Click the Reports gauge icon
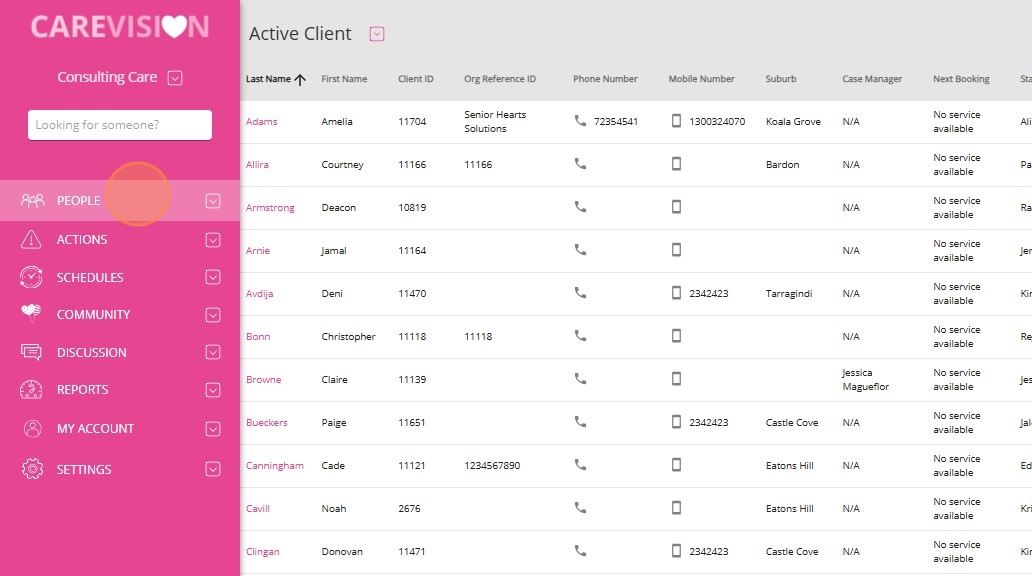The image size is (1032, 576). point(31,390)
